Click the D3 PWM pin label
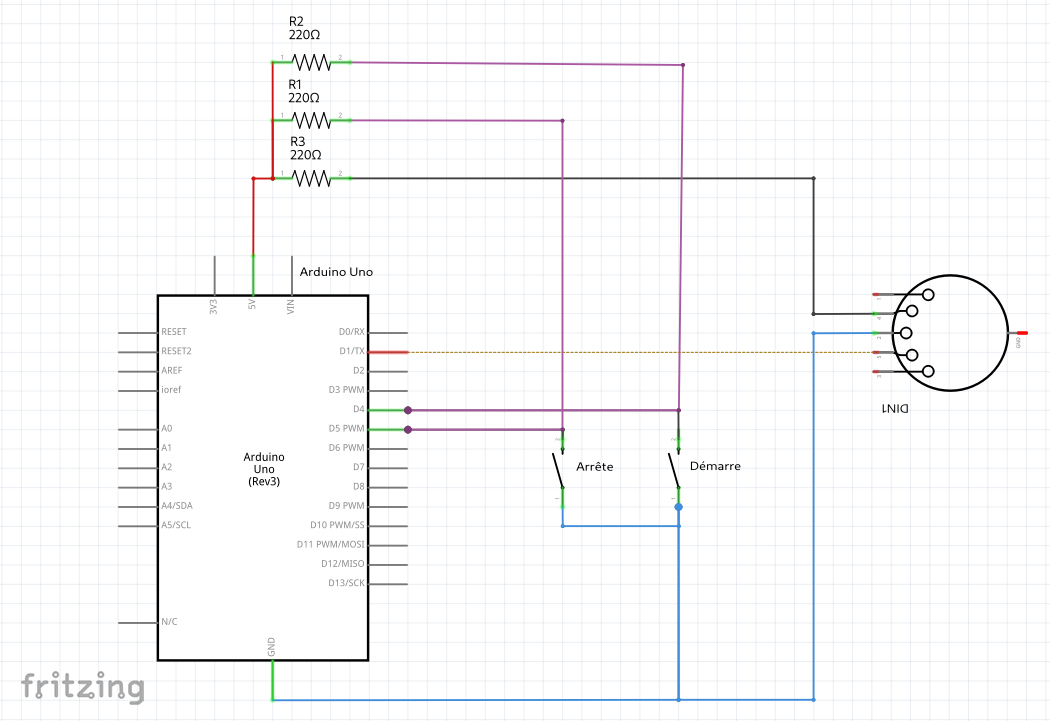This screenshot has height=721, width=1050. point(347,390)
